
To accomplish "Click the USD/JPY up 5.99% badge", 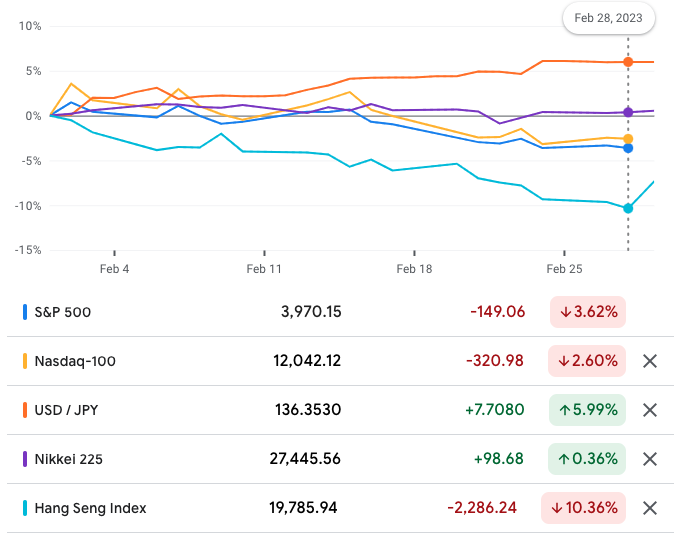I will [x=588, y=410].
